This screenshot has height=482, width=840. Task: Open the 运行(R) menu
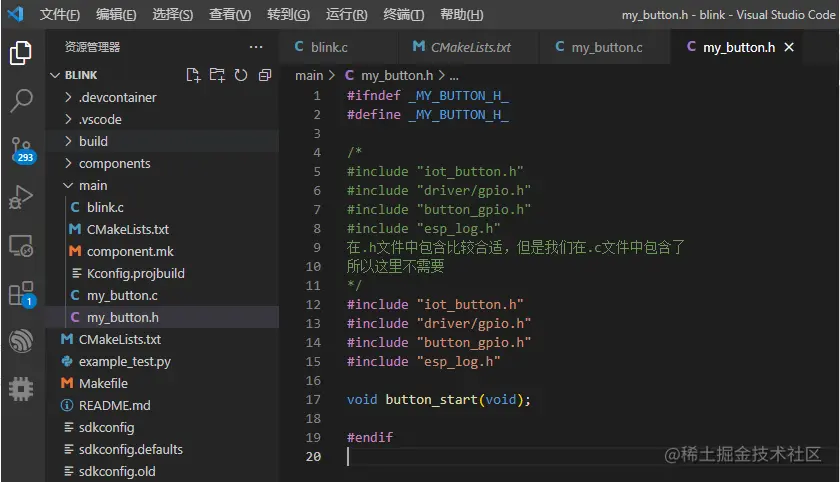[347, 14]
